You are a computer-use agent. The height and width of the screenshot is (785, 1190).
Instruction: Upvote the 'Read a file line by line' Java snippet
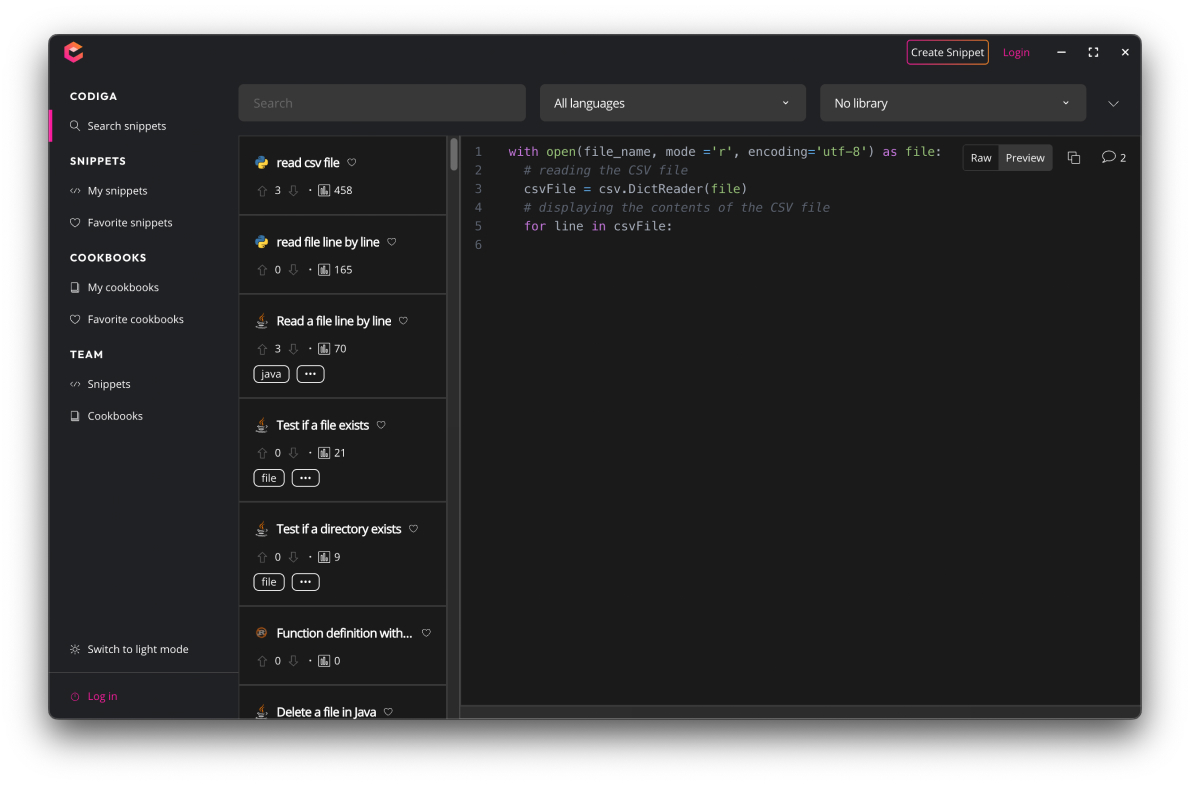click(262, 349)
